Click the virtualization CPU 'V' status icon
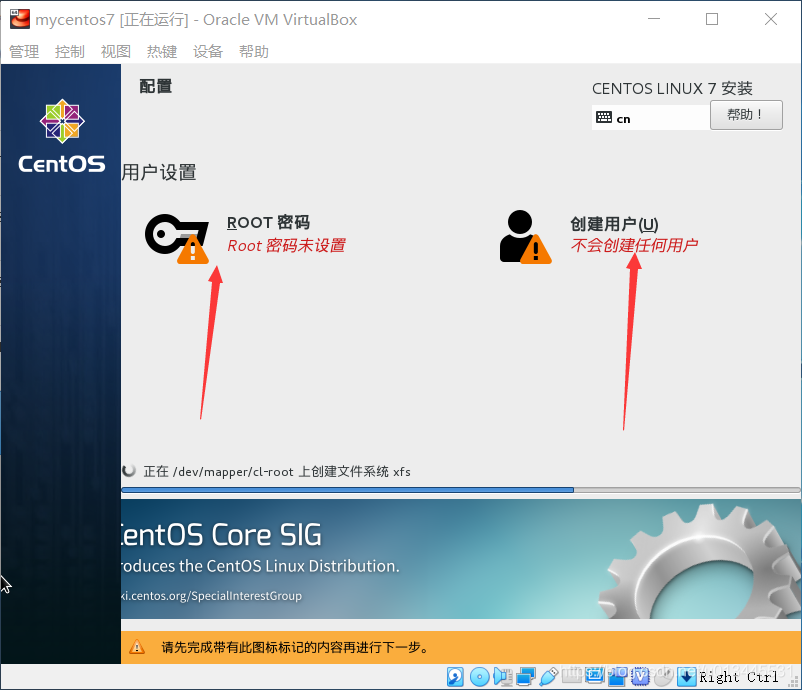 pos(640,677)
